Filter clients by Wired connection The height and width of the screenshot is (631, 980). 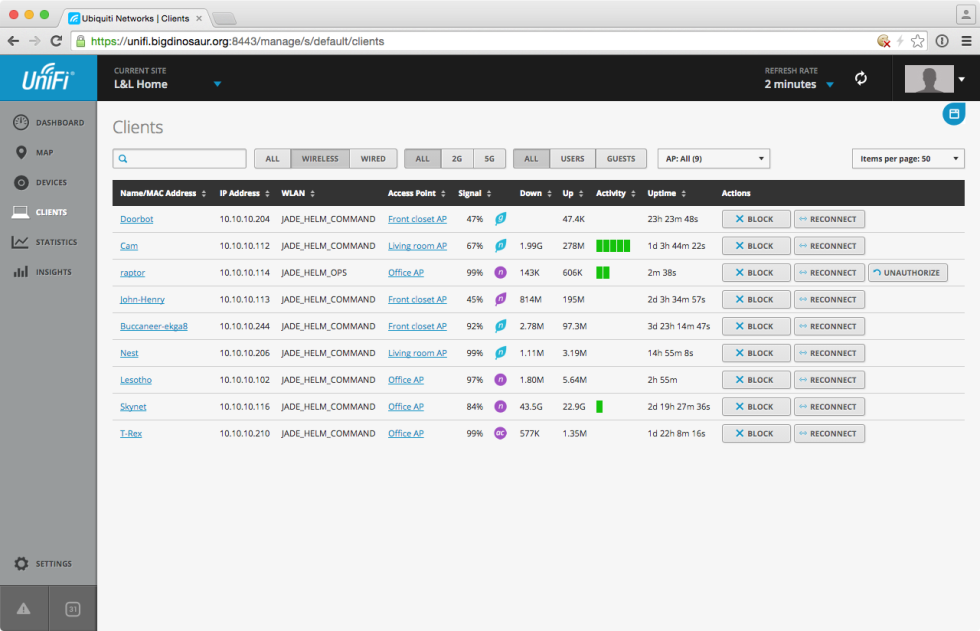pos(373,159)
